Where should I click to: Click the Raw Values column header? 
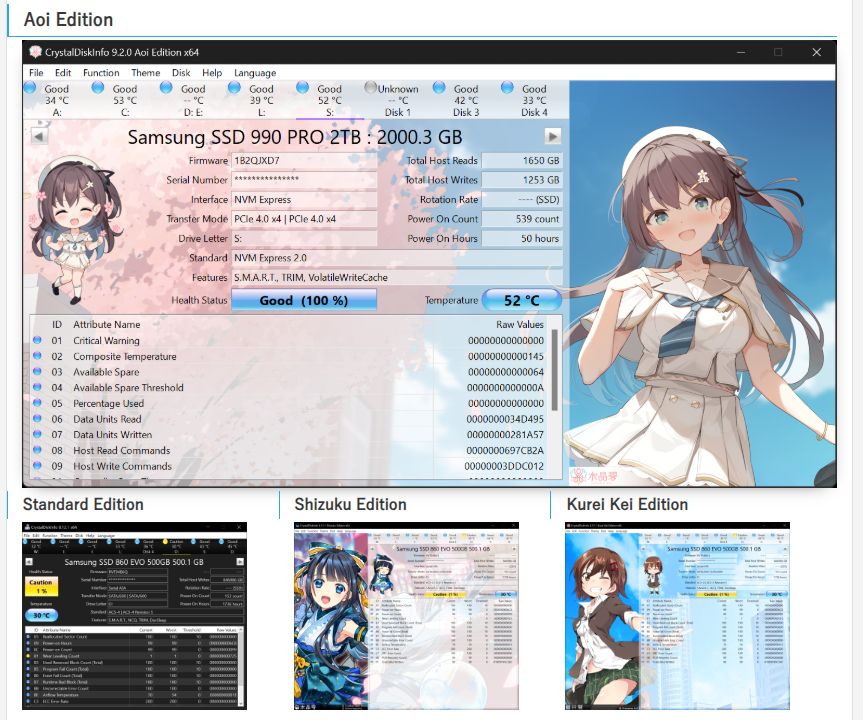520,325
